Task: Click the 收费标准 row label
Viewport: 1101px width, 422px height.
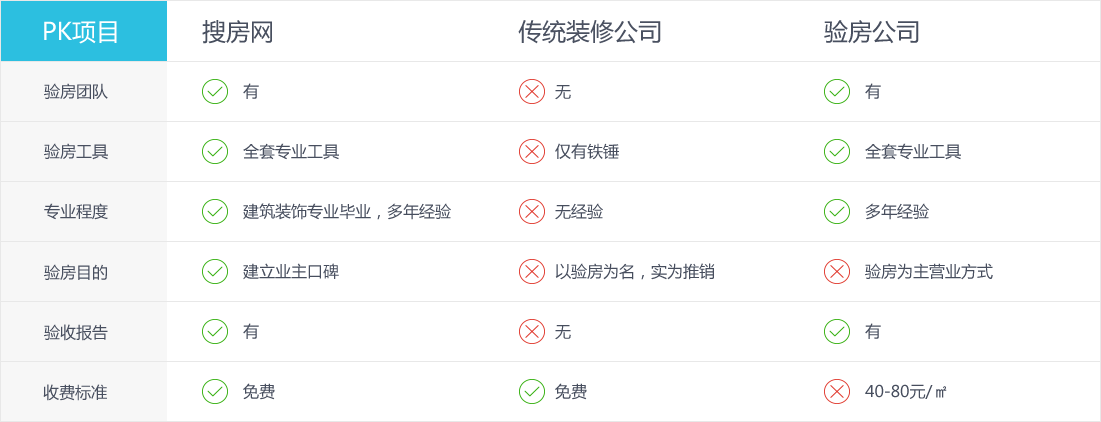Action: [x=75, y=392]
